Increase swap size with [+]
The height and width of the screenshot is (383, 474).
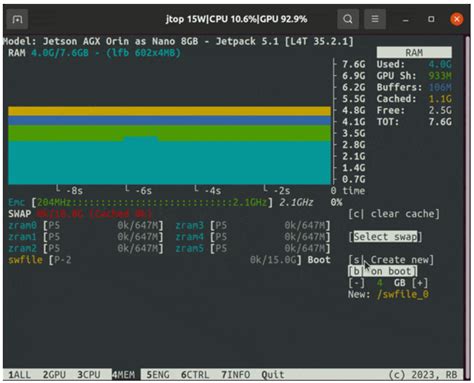pos(420,283)
